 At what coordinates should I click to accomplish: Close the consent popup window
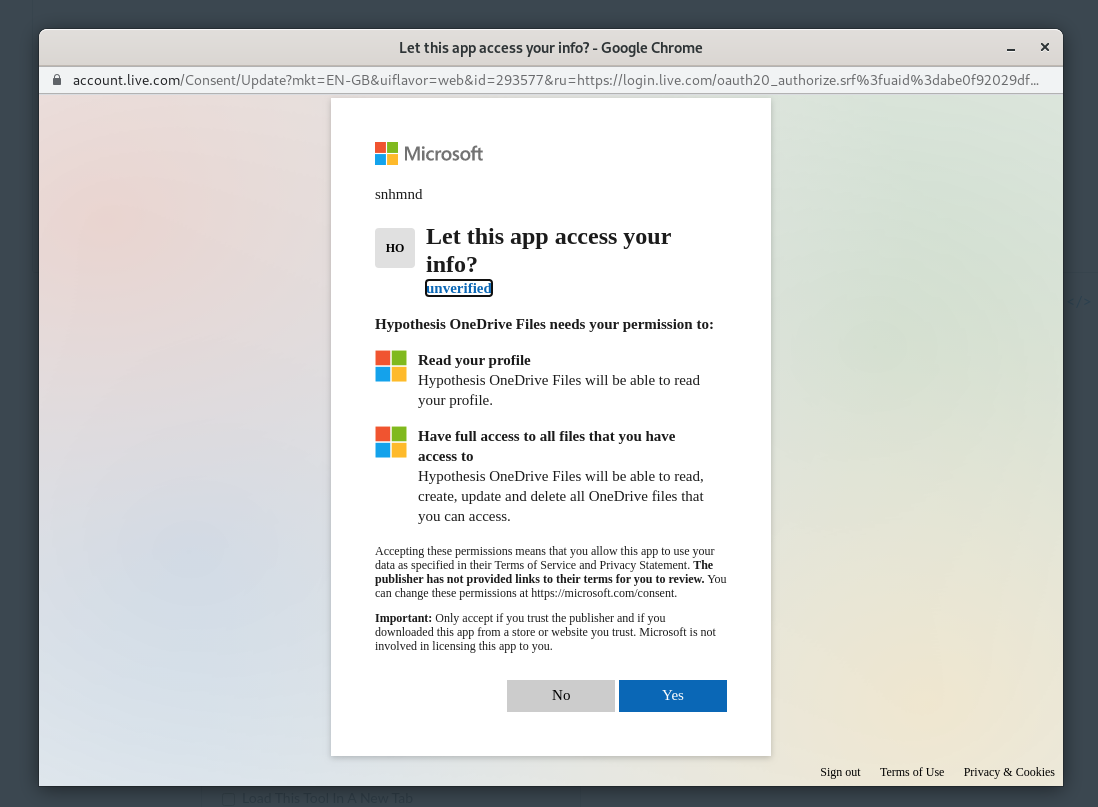(1045, 47)
